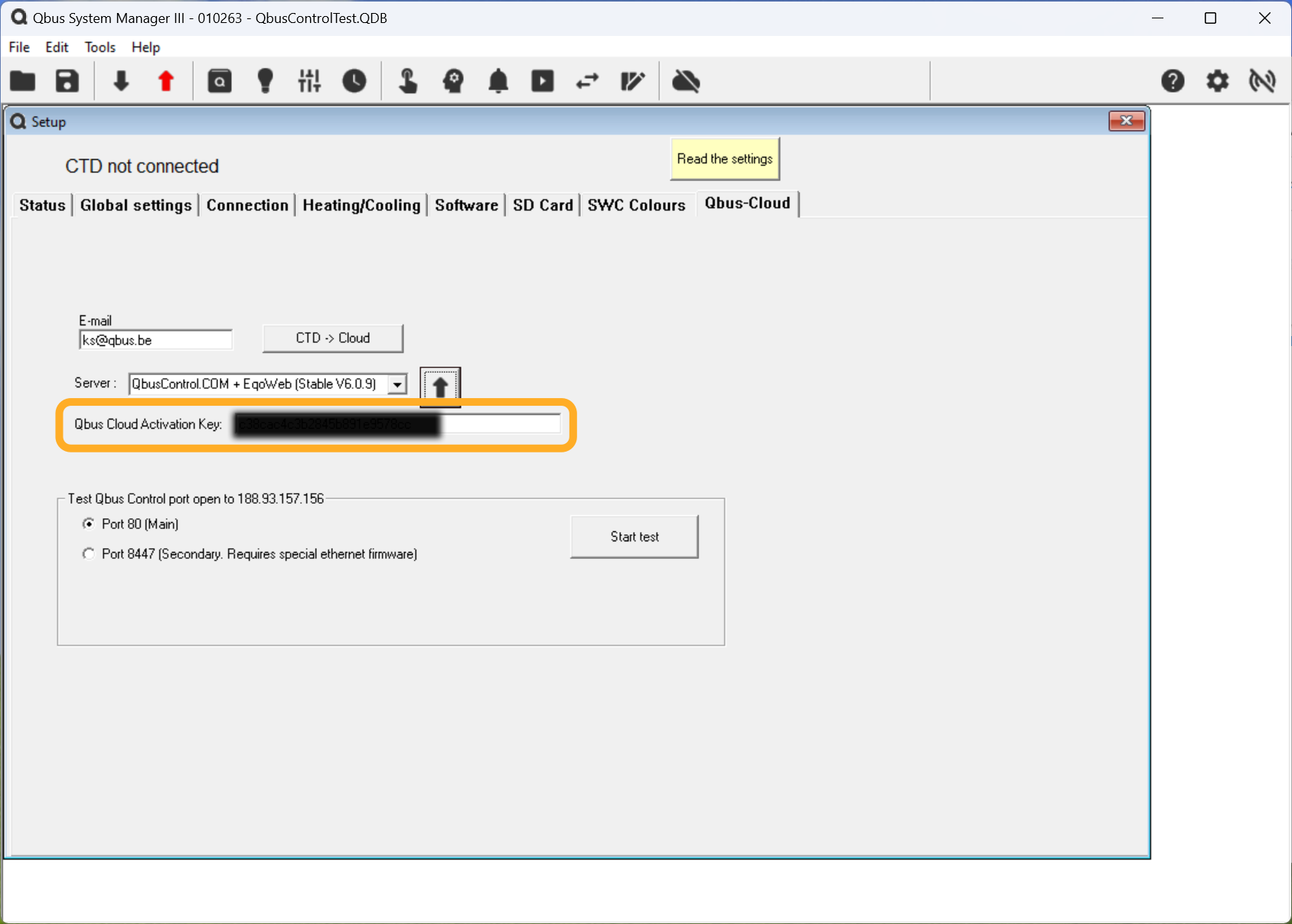Open settings with the gear icon

(1218, 80)
